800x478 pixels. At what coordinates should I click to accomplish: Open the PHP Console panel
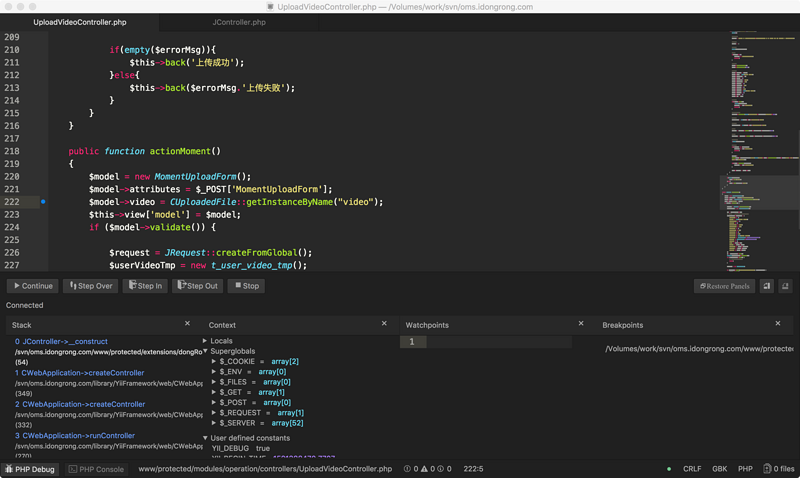pyautogui.click(x=96, y=469)
